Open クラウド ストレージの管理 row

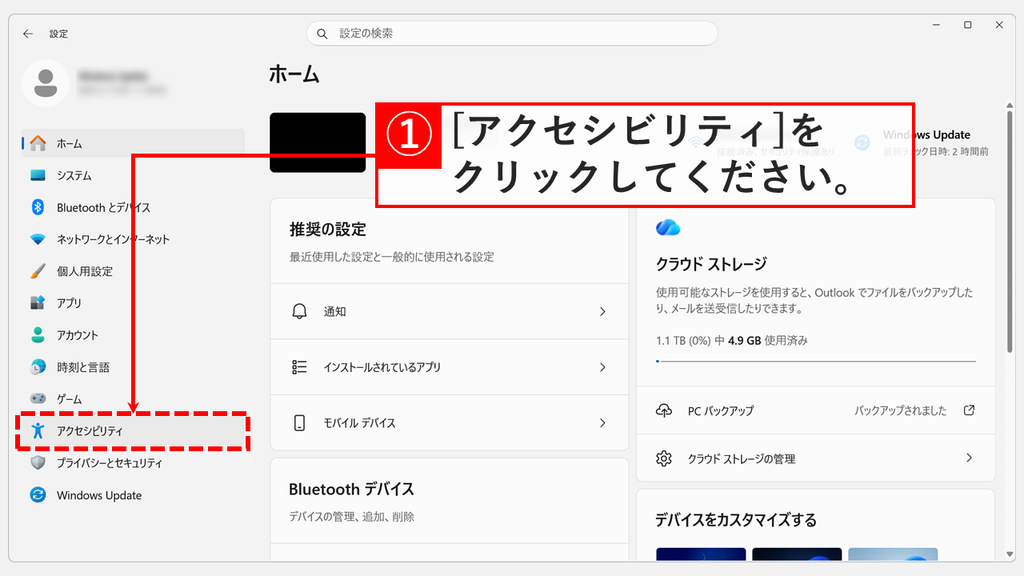click(816, 458)
